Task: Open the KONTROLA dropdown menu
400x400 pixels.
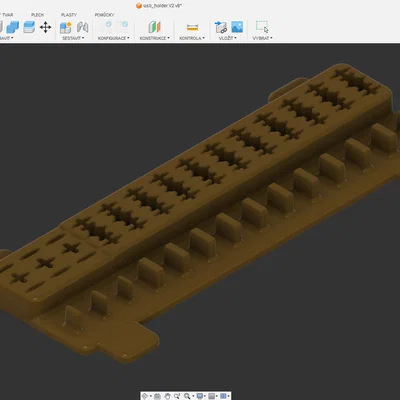Action: coord(192,38)
